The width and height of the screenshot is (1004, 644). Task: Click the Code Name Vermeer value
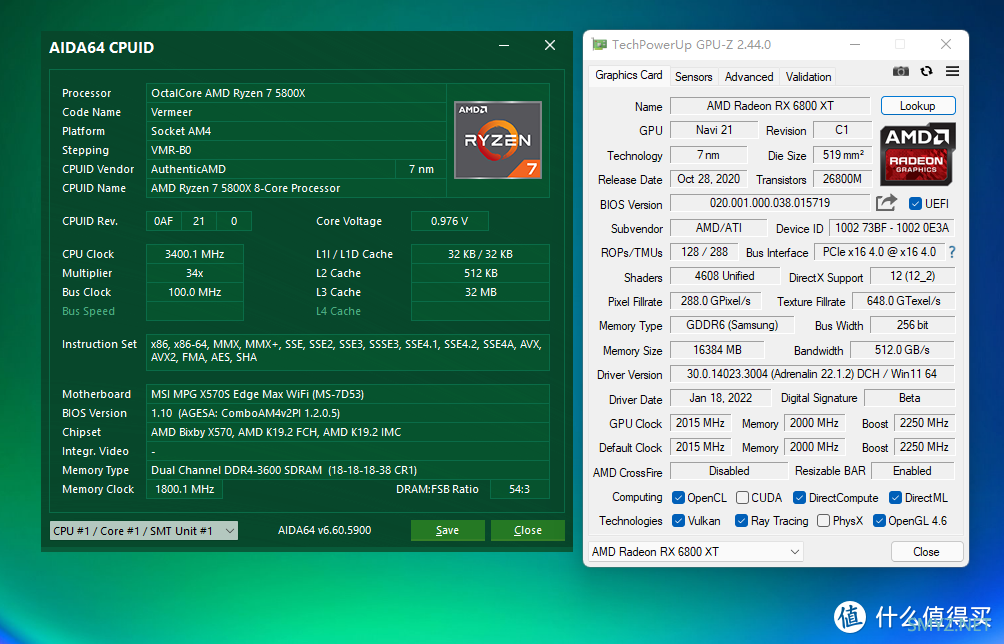coord(296,112)
